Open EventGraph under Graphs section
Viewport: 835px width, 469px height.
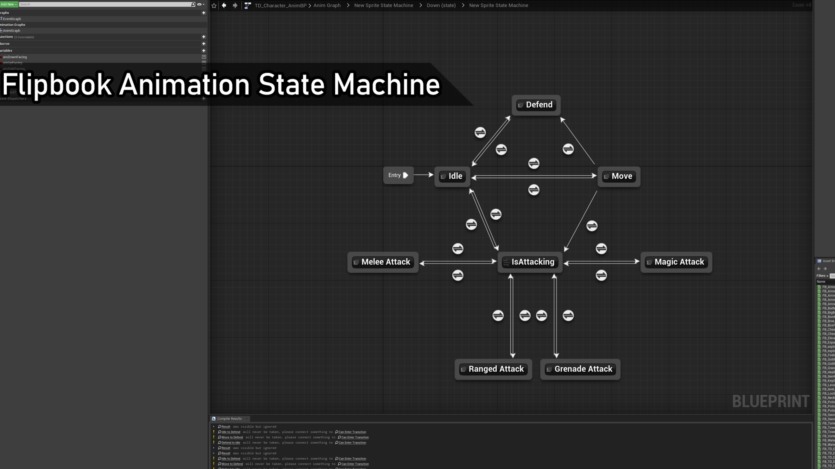(x=11, y=19)
